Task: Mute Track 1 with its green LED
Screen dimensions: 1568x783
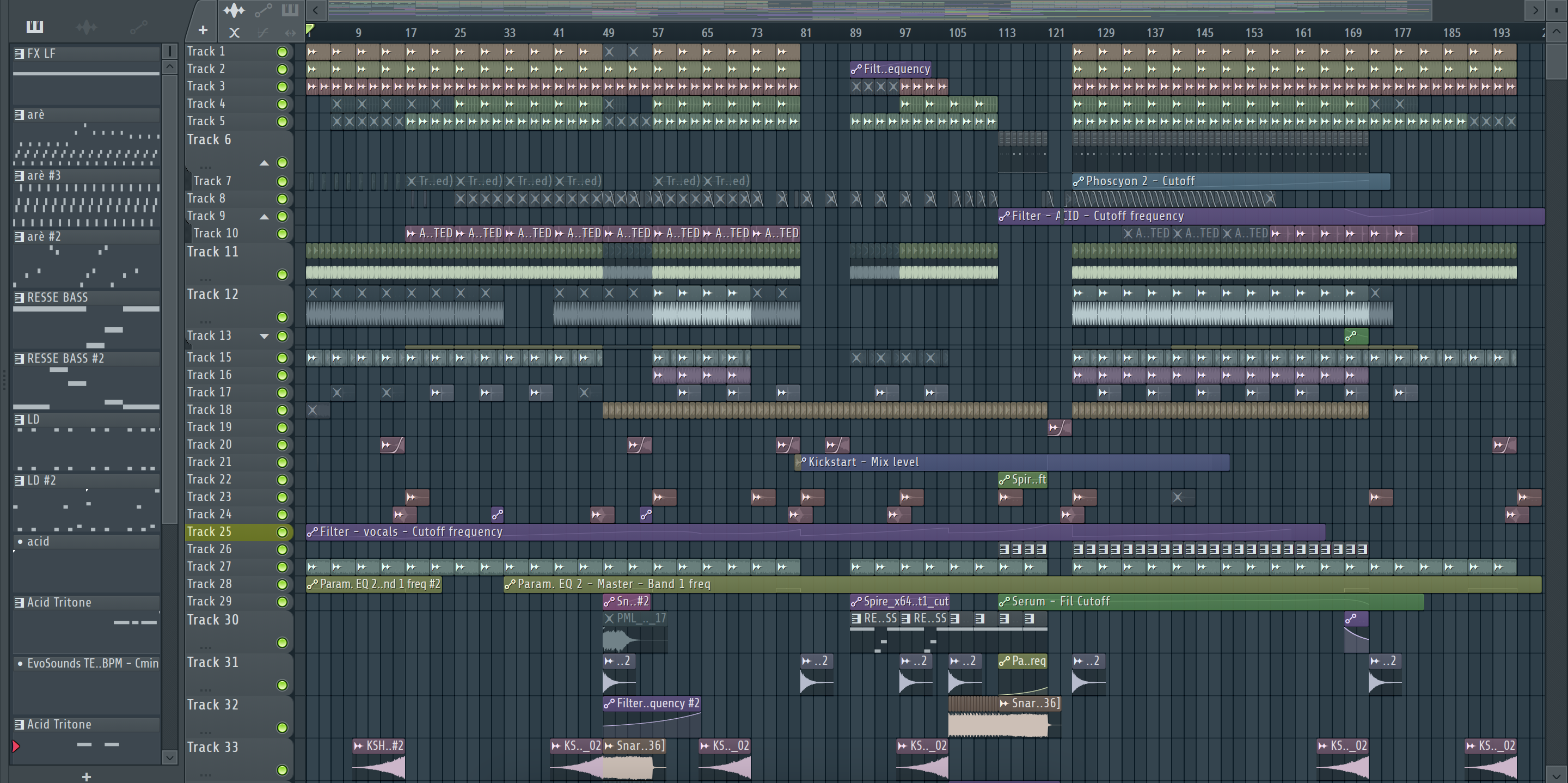Action: tap(282, 52)
